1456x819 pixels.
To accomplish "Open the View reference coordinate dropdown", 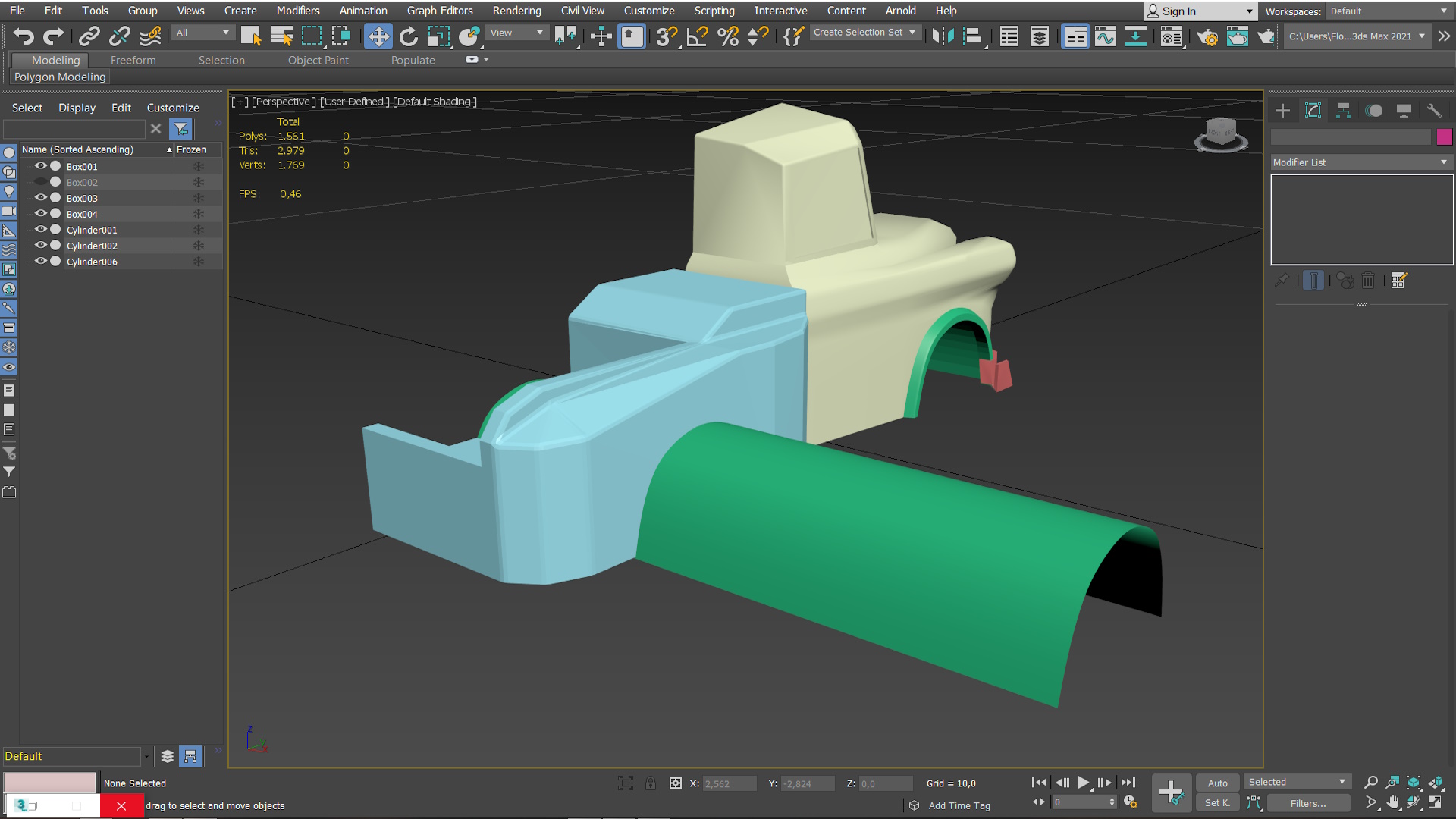I will pos(517,33).
